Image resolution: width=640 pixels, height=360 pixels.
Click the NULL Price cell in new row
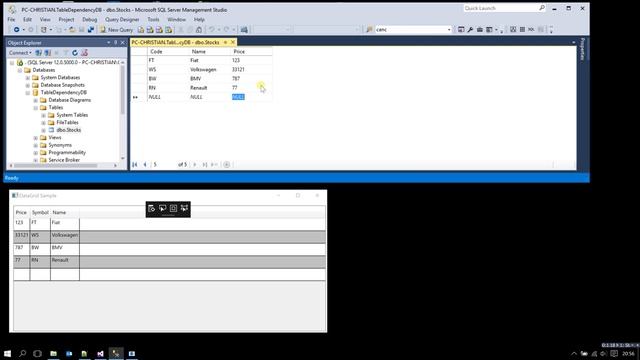click(251, 97)
